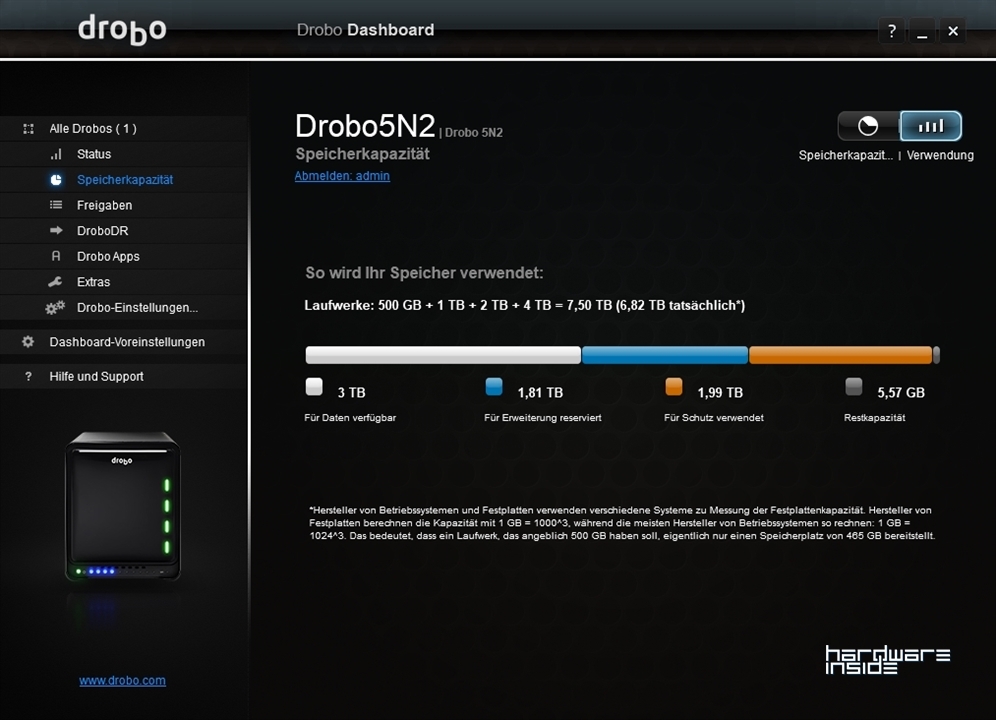Screen dimensions: 996x720
Task: Click the blue legend swatch for 1,81 TB
Action: coord(494,386)
